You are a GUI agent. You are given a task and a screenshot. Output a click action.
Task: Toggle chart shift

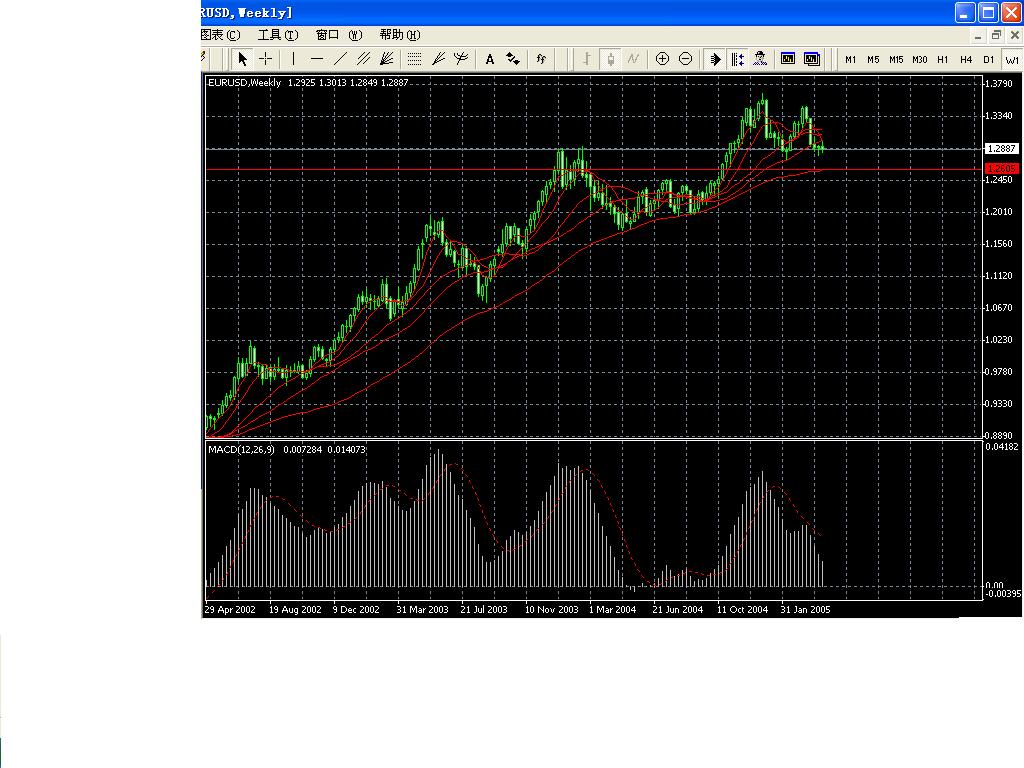(x=737, y=59)
